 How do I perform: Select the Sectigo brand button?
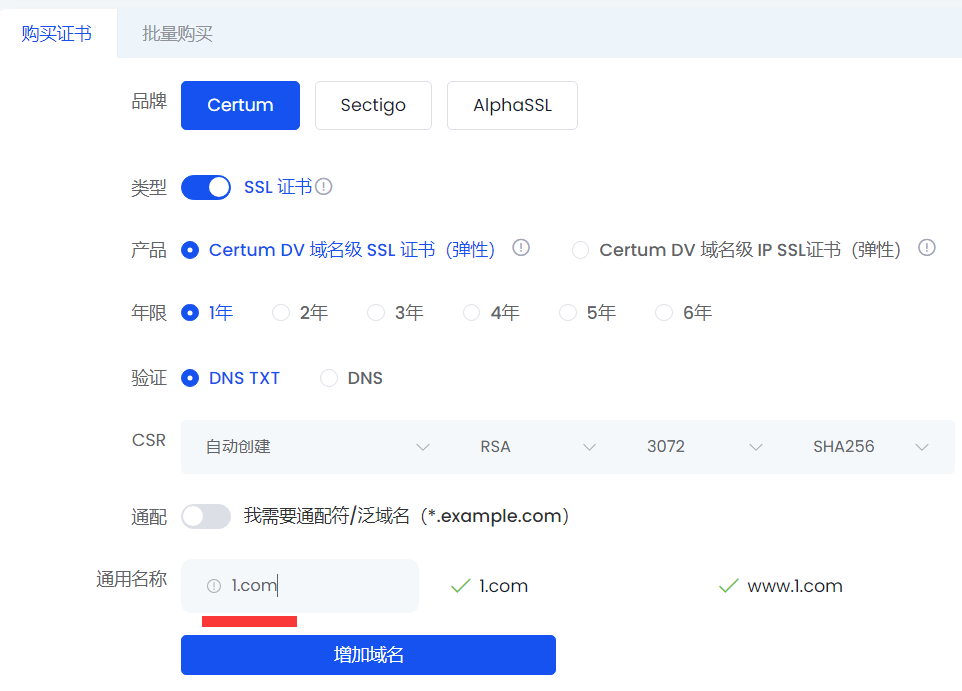[x=373, y=105]
